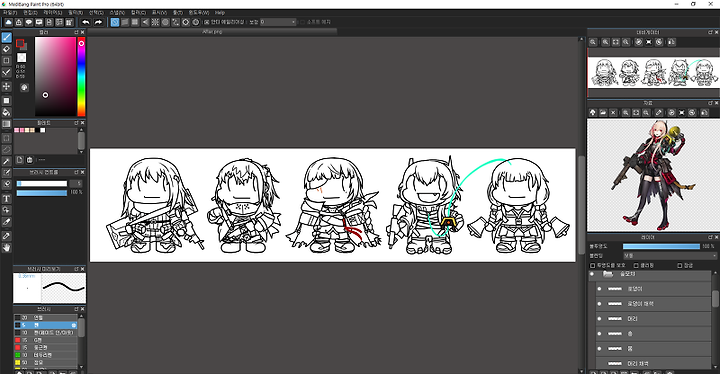The width and height of the screenshot is (720, 374).
Task: Open the Layer menu
Action: [52, 12]
